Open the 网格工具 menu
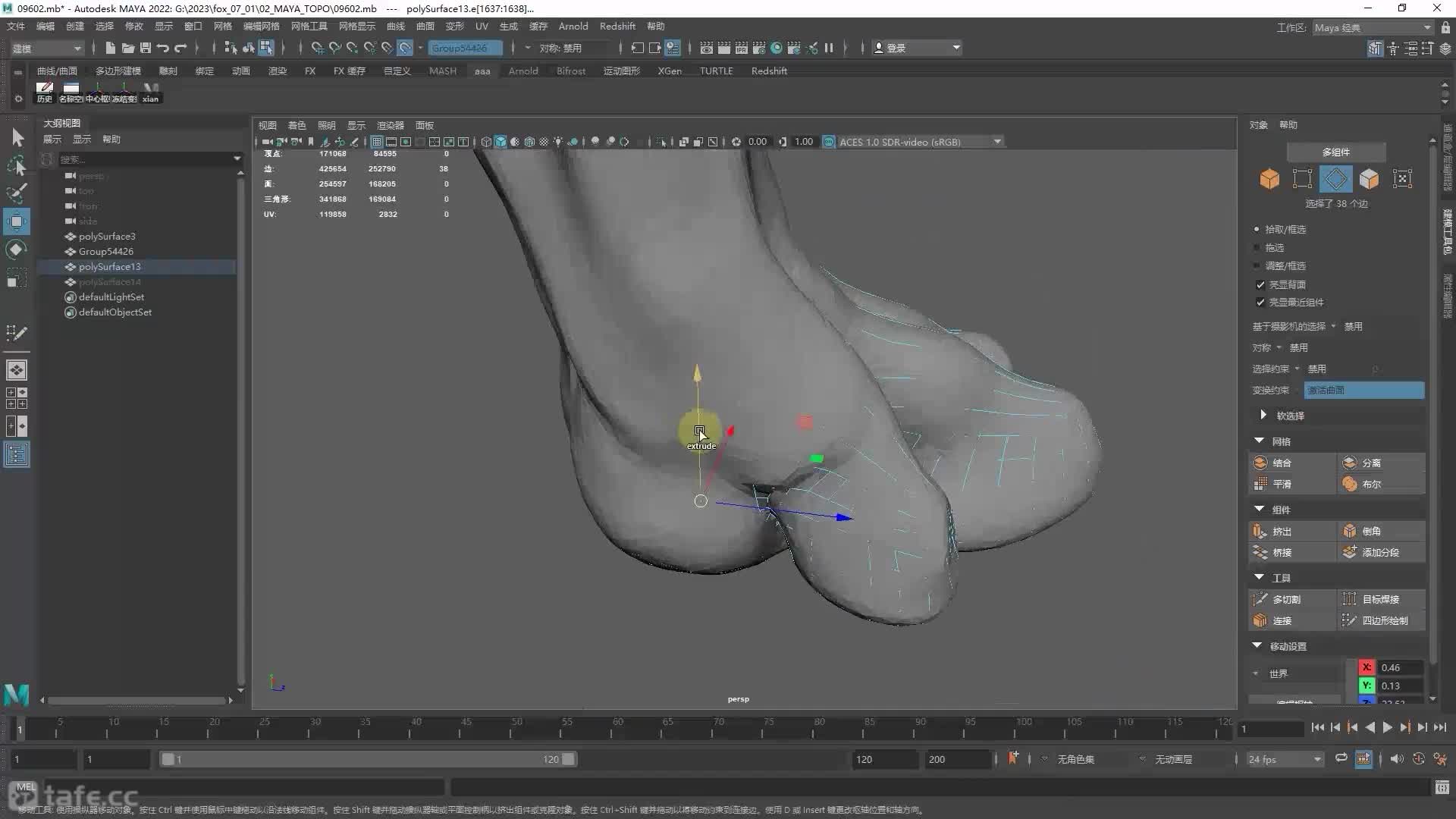Viewport: 1456px width, 819px height. pos(309,26)
